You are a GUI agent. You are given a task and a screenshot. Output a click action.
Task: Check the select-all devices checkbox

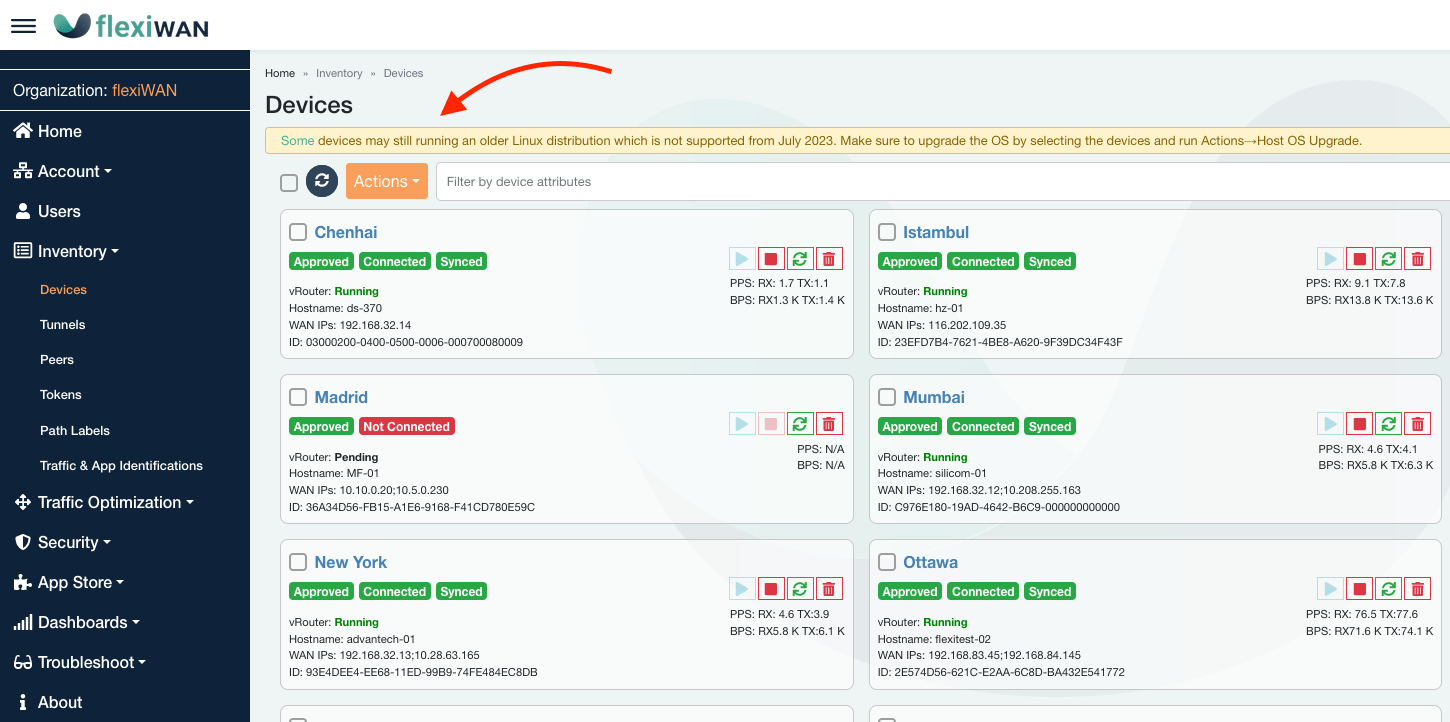click(x=289, y=182)
